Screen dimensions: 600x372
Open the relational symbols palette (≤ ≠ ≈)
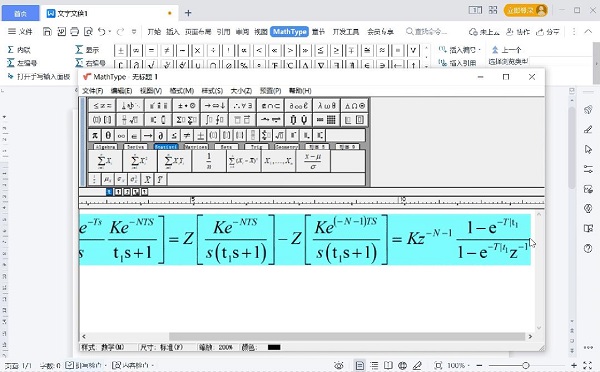pyautogui.click(x=102, y=106)
